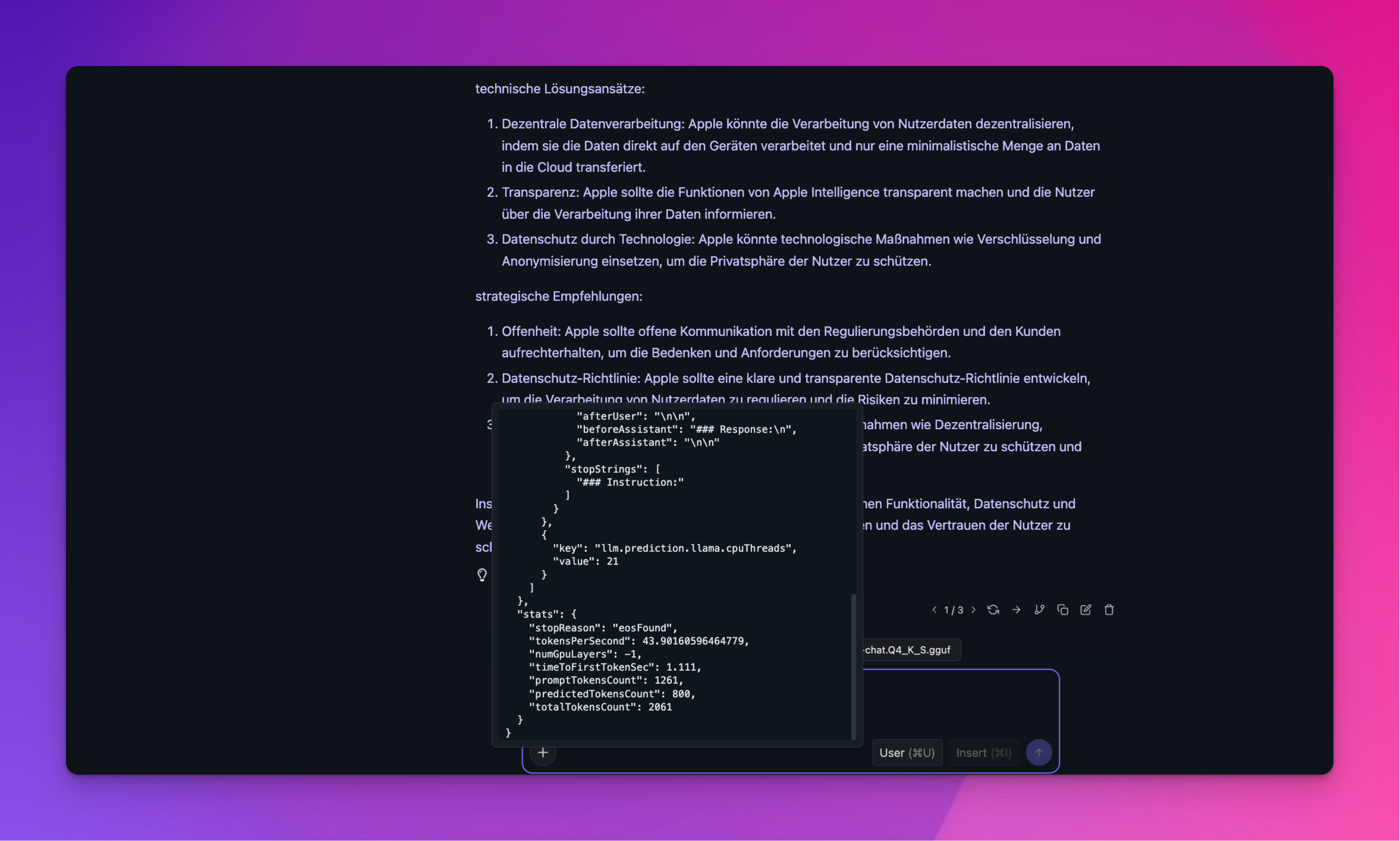Copy the message with the copy icon

pos(1063,610)
